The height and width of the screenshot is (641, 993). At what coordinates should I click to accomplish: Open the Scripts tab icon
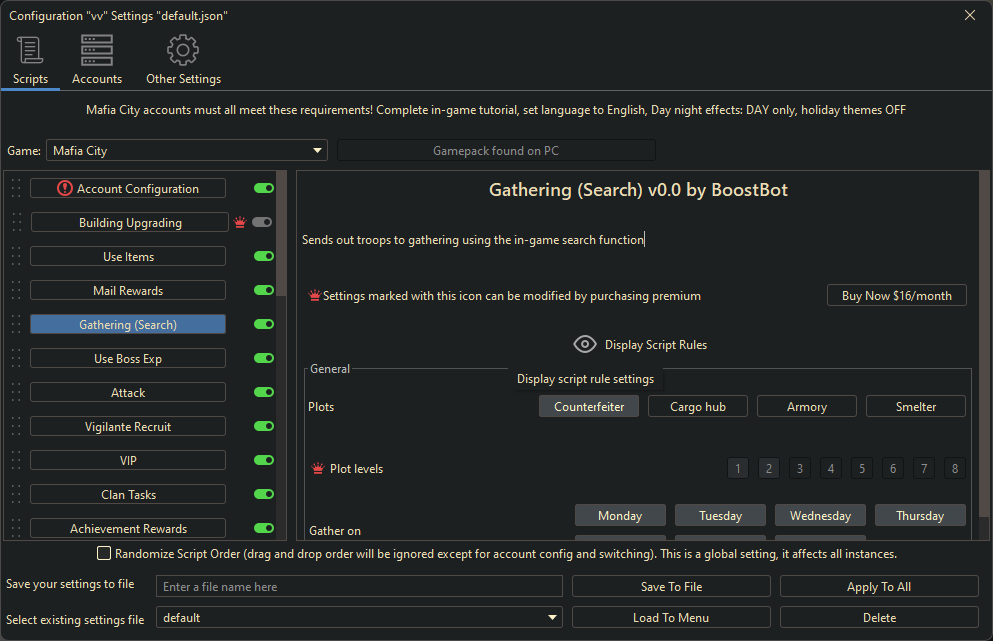pos(30,50)
